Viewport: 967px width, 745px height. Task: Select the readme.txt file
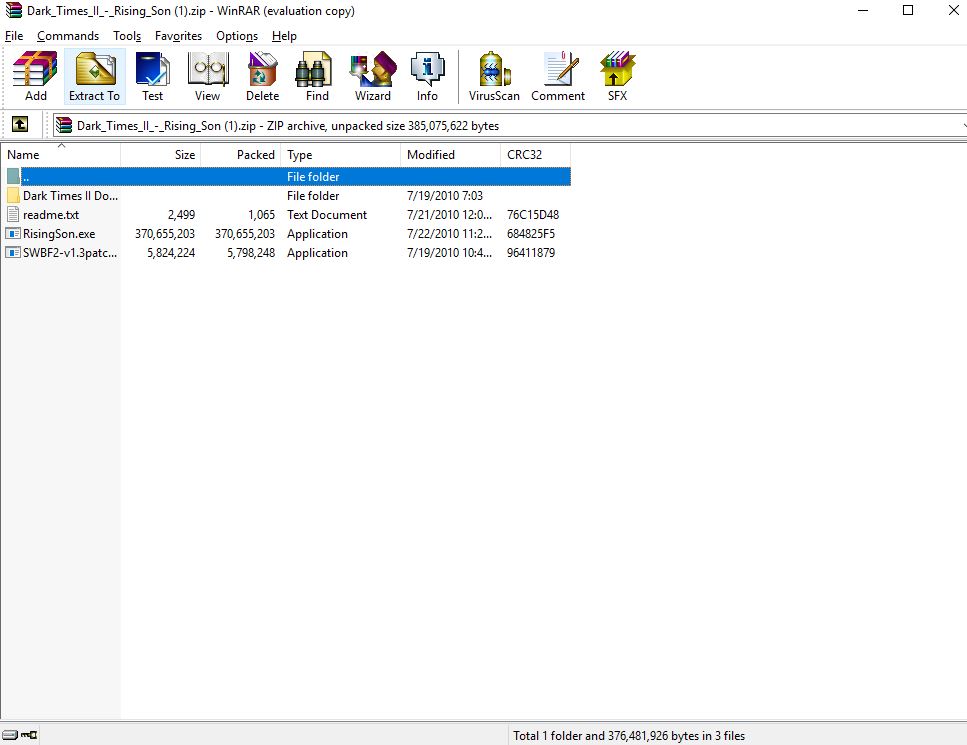pyautogui.click(x=51, y=215)
